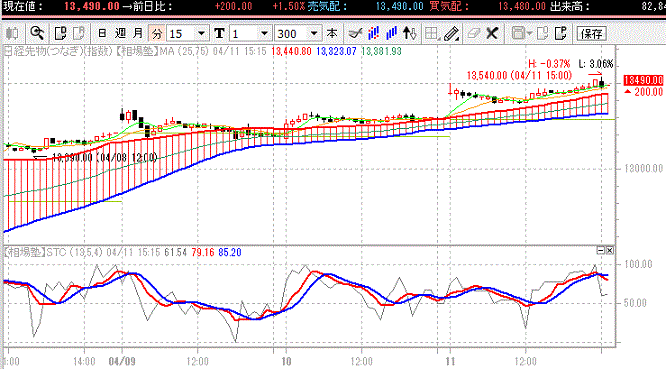Open the indicator settings checkmark icon
This screenshot has width=666, height=369.
(x=355, y=33)
